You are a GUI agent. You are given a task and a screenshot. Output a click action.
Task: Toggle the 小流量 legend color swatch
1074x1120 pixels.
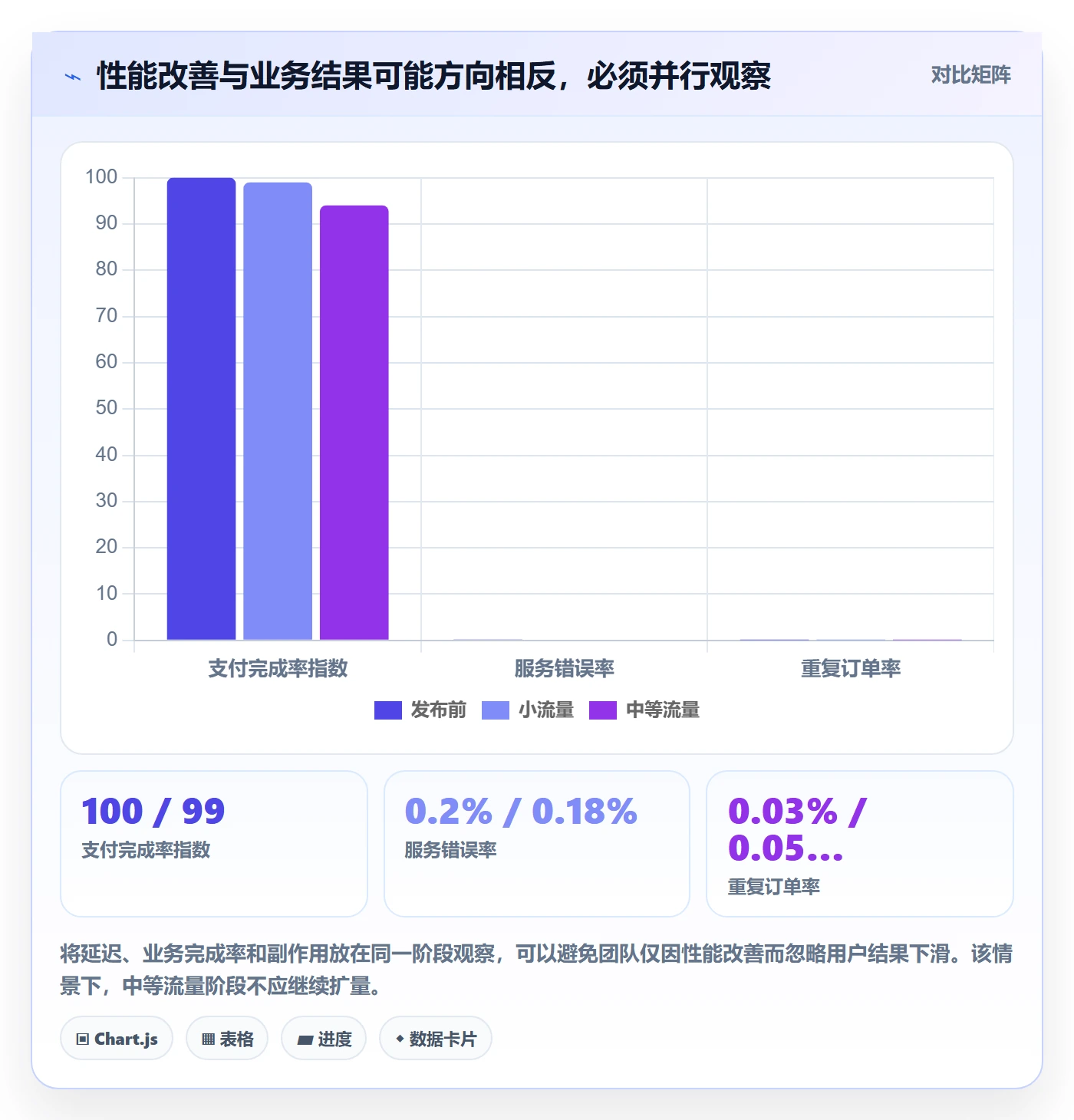[x=495, y=710]
